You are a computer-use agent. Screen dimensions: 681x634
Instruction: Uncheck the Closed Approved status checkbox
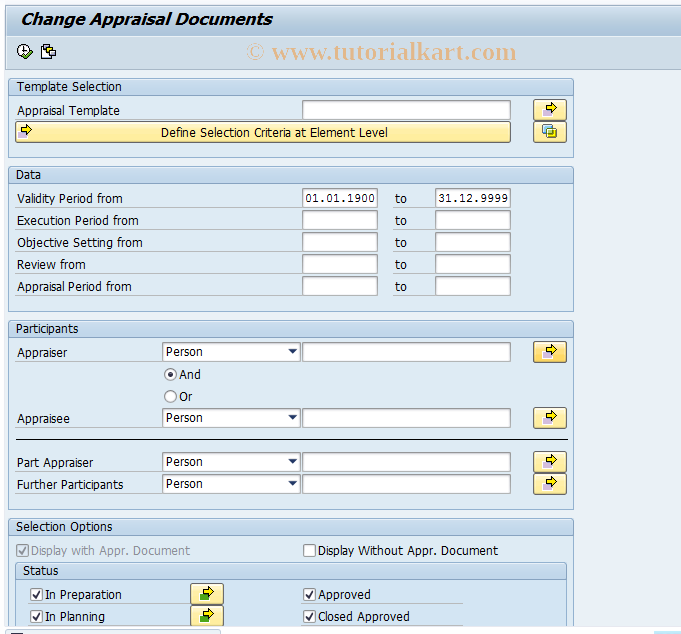[x=309, y=617]
